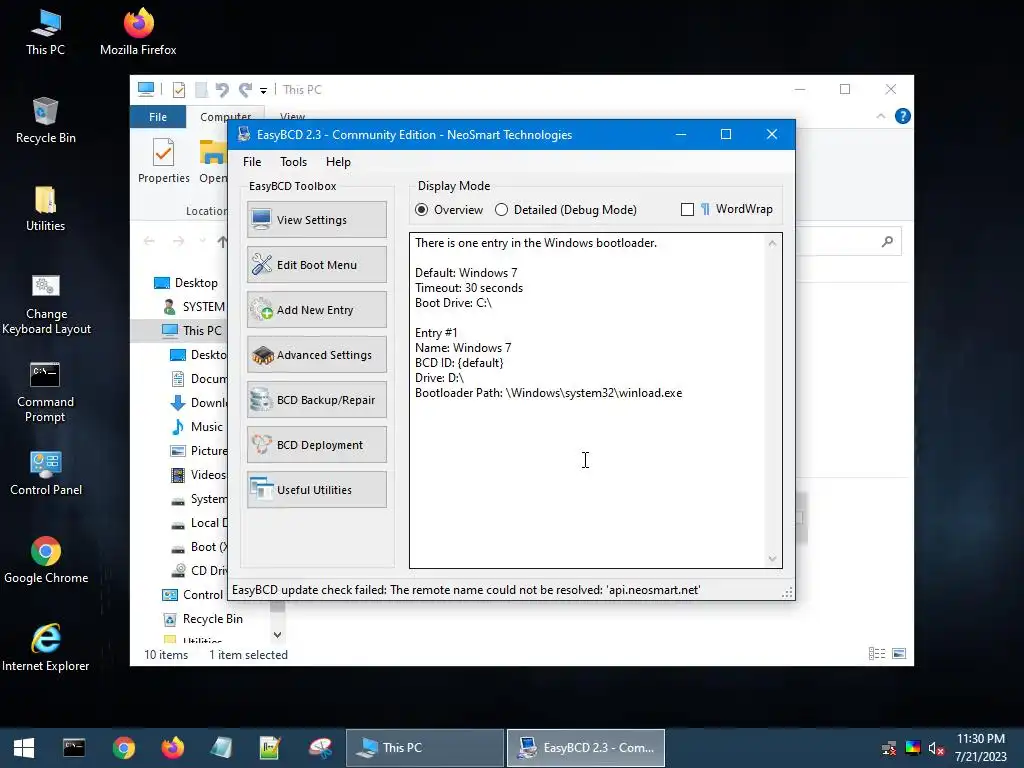The width and height of the screenshot is (1024, 768).
Task: Open the EasyBCD Help menu
Action: click(x=338, y=162)
